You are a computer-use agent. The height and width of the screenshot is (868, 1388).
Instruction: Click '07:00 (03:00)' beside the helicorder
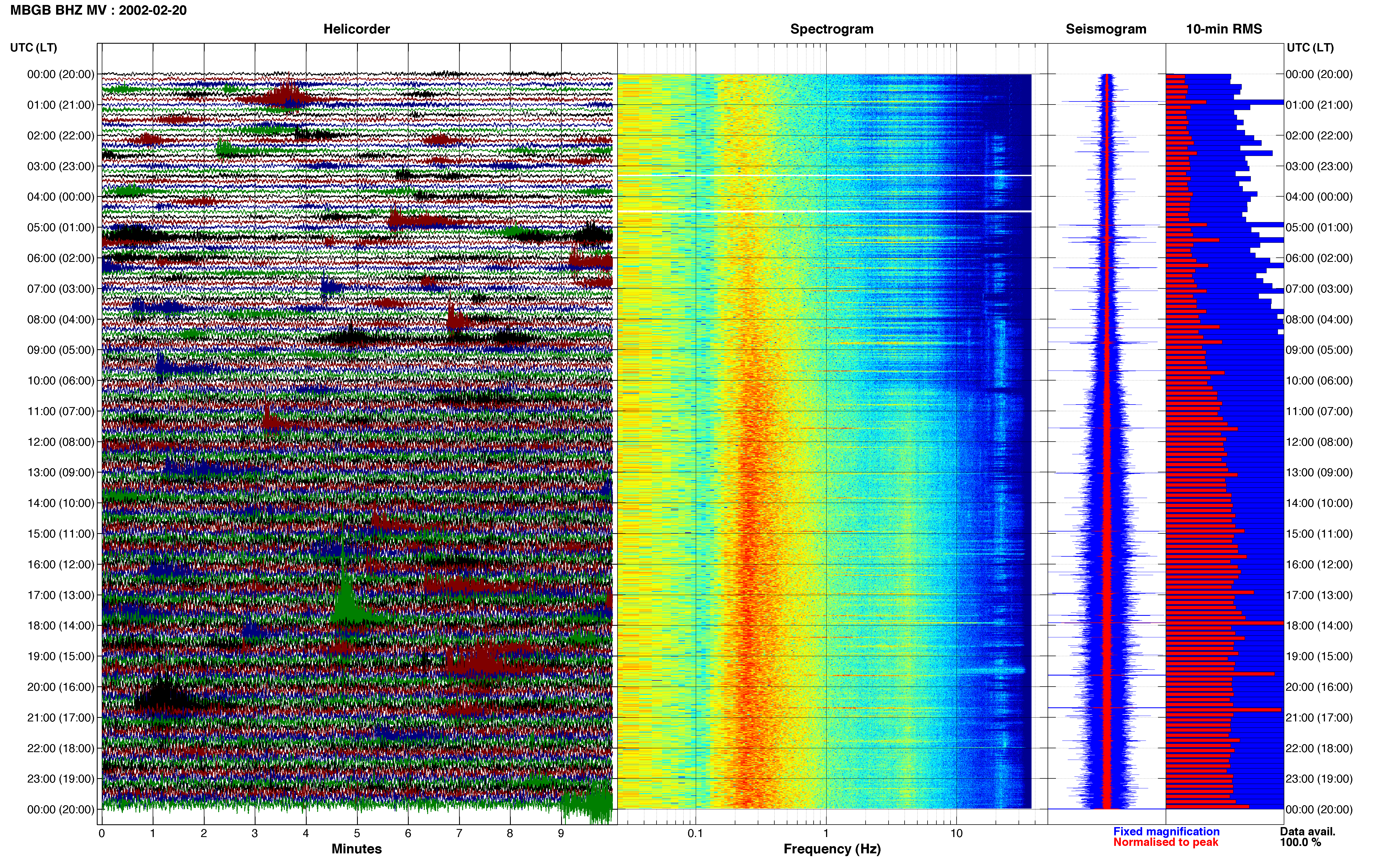[61, 289]
